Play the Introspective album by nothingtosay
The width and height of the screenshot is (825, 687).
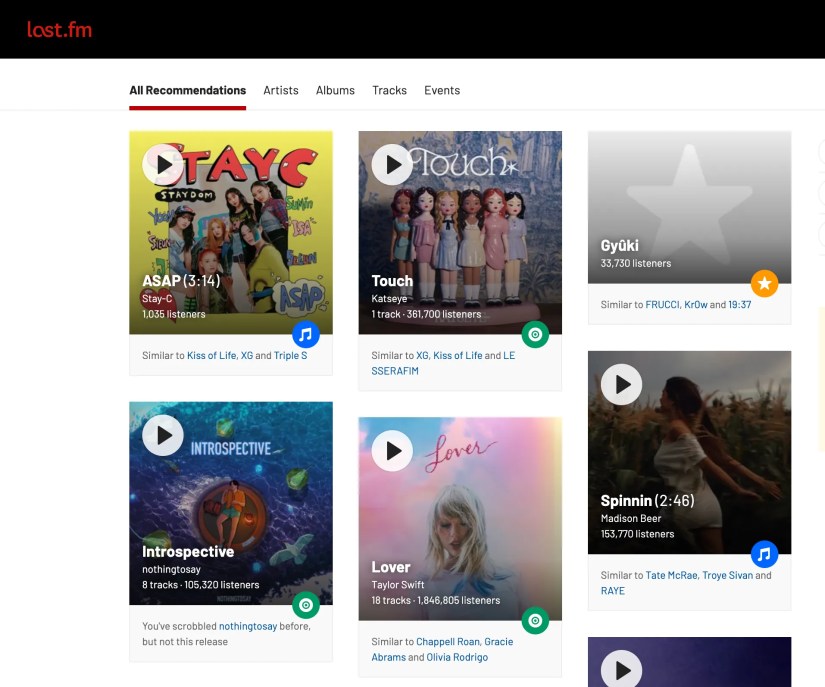pos(163,435)
